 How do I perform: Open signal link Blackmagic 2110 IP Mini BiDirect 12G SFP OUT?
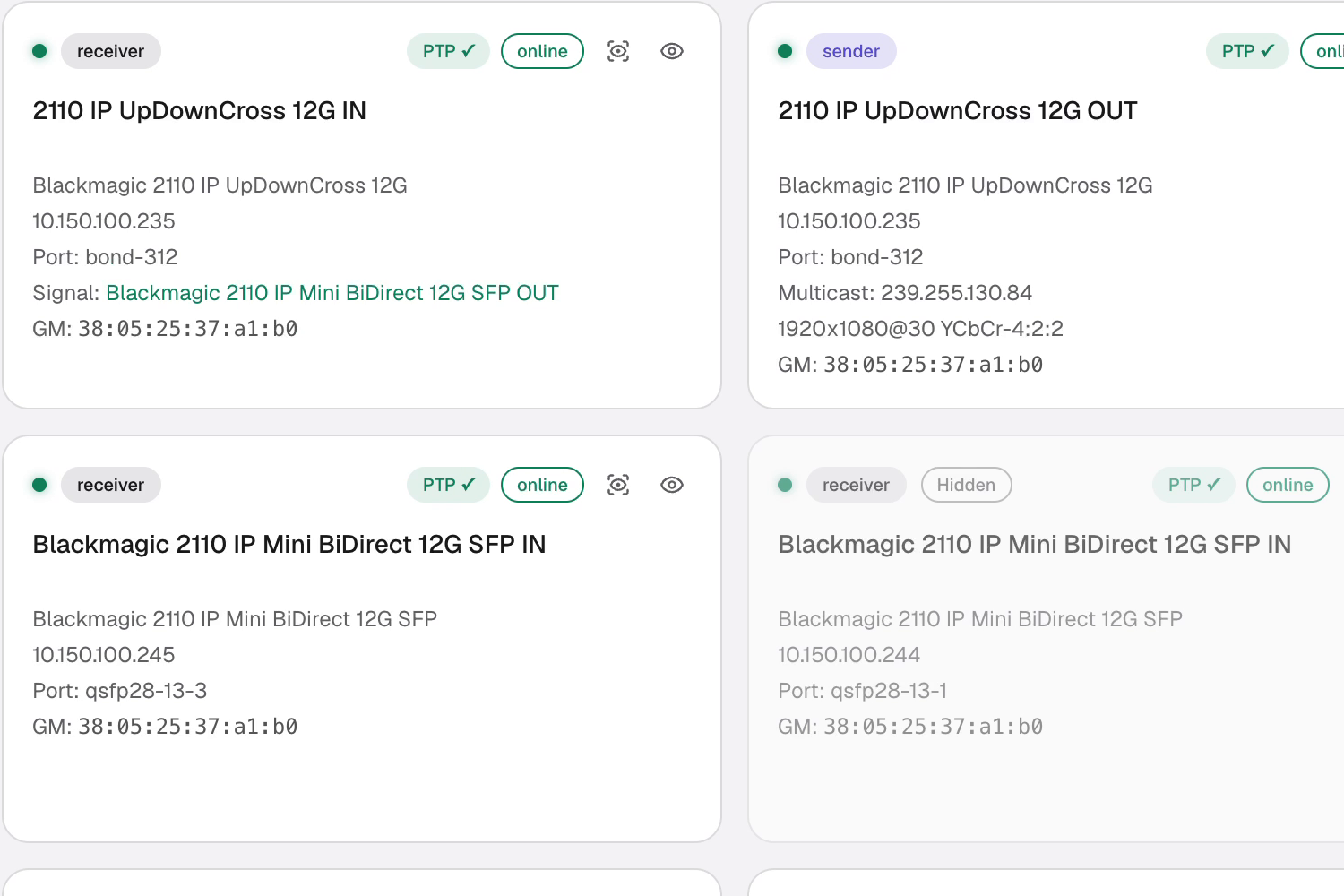(332, 293)
